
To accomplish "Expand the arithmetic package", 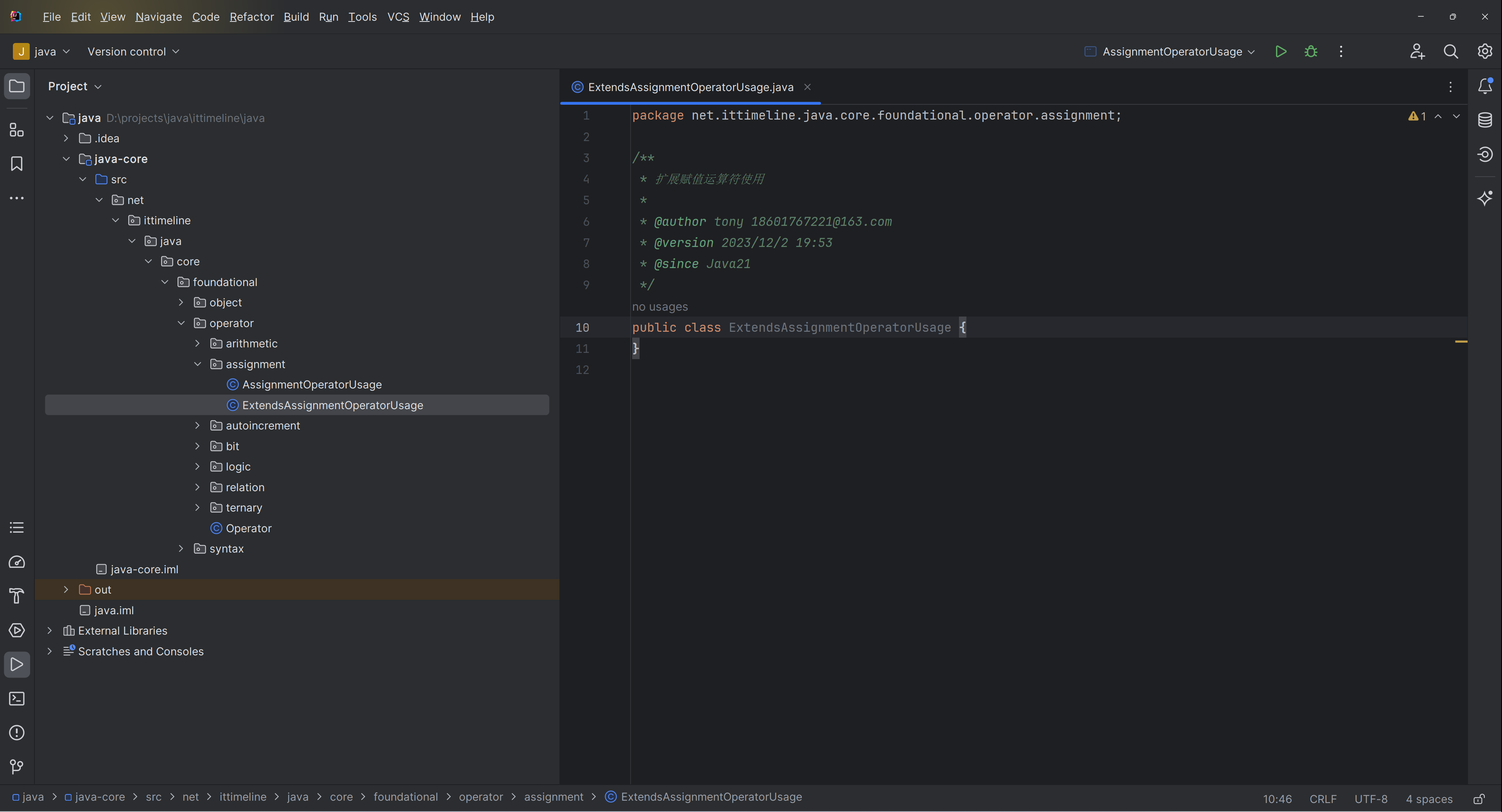I will point(198,343).
